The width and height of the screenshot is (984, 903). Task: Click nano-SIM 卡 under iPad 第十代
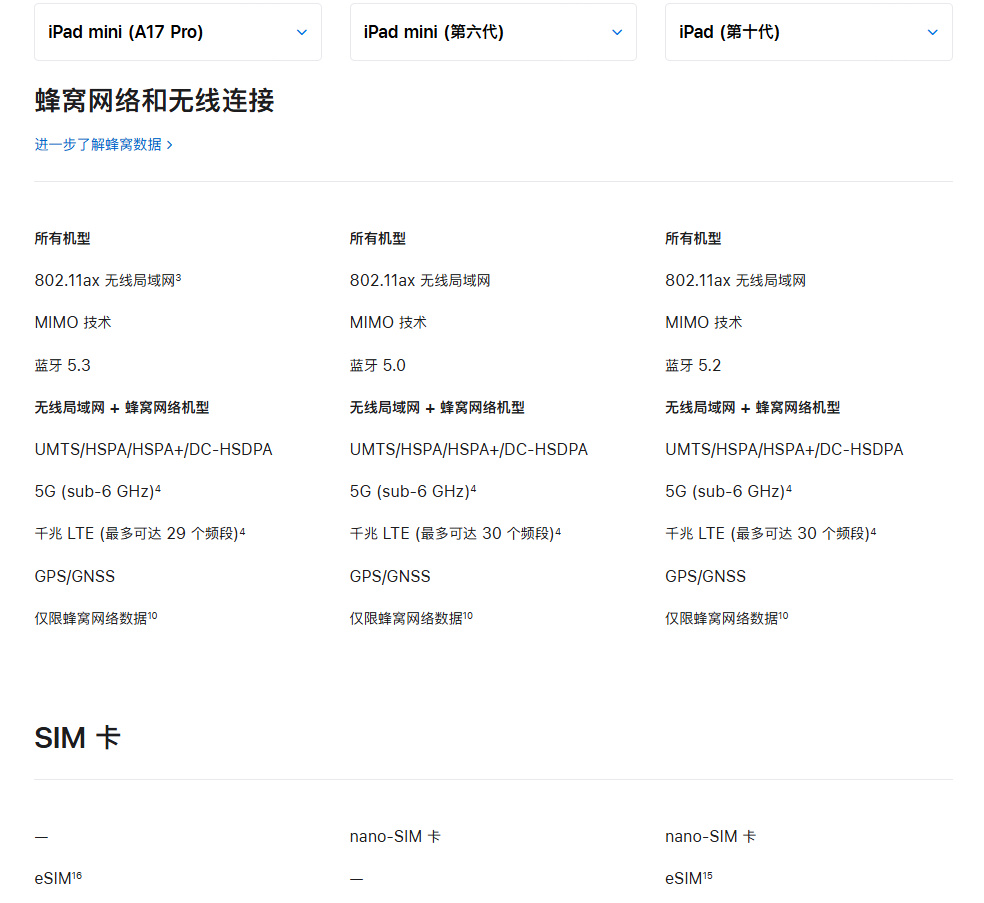tap(711, 836)
